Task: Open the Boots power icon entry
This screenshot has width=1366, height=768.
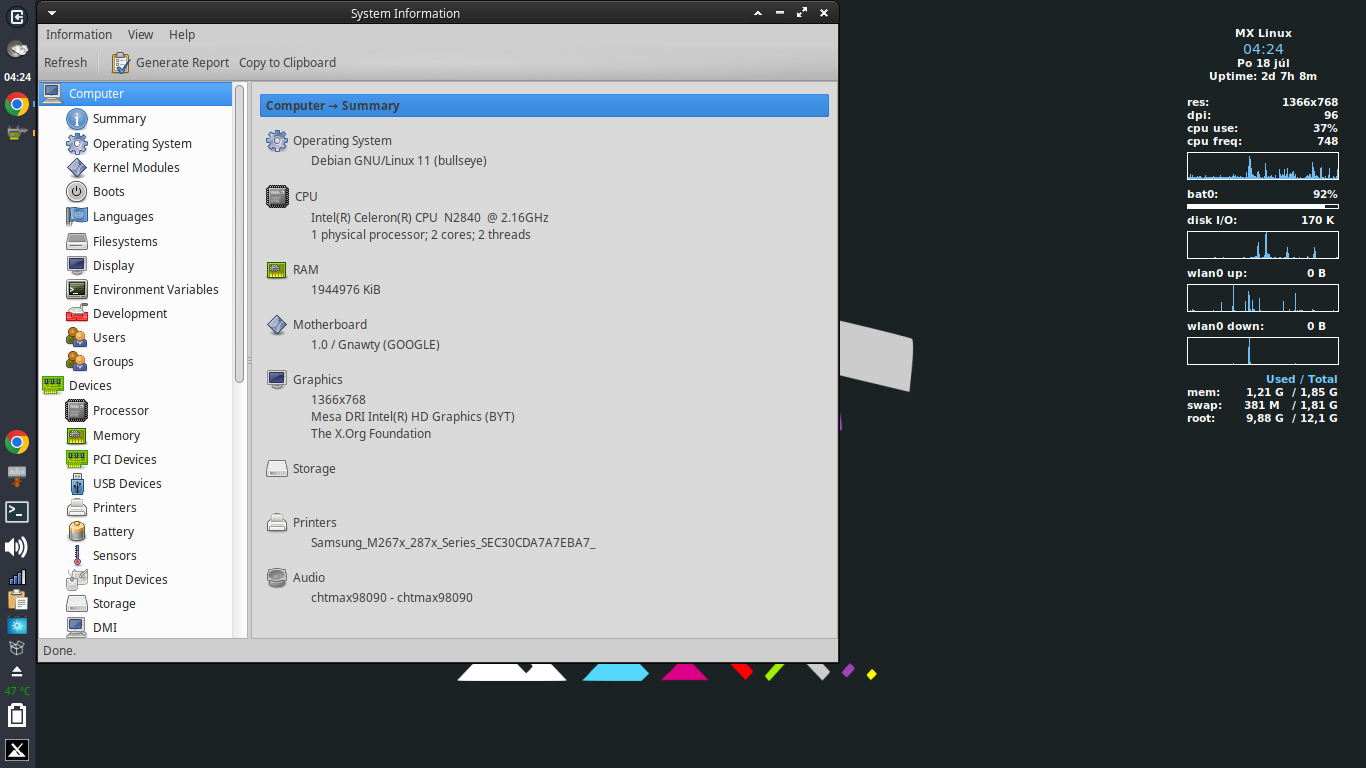Action: pyautogui.click(x=77, y=191)
